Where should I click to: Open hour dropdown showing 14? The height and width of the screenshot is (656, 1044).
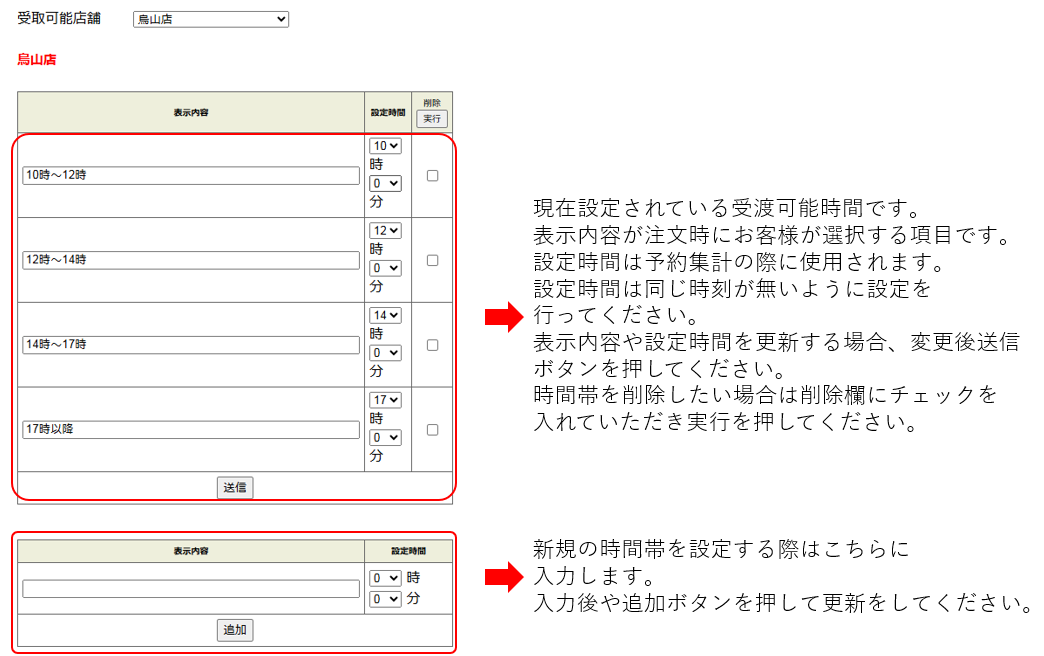pyautogui.click(x=385, y=315)
